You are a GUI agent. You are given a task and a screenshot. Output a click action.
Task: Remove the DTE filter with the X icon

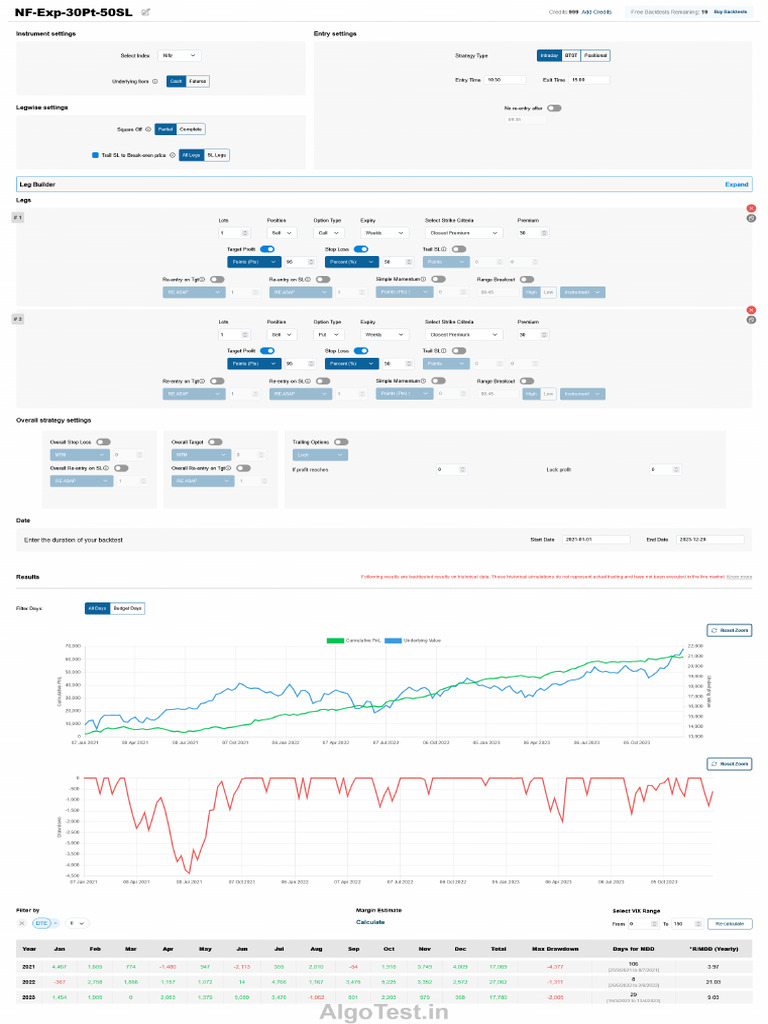22,923
